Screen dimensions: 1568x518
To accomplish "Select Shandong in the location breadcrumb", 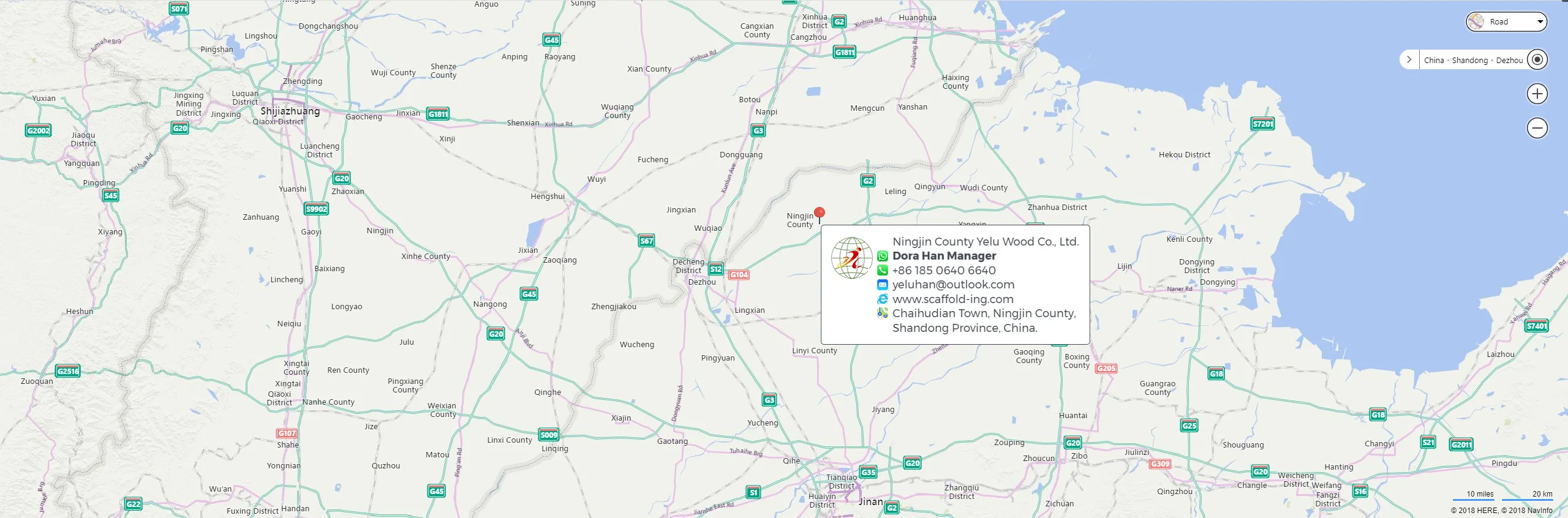I will click(1469, 61).
